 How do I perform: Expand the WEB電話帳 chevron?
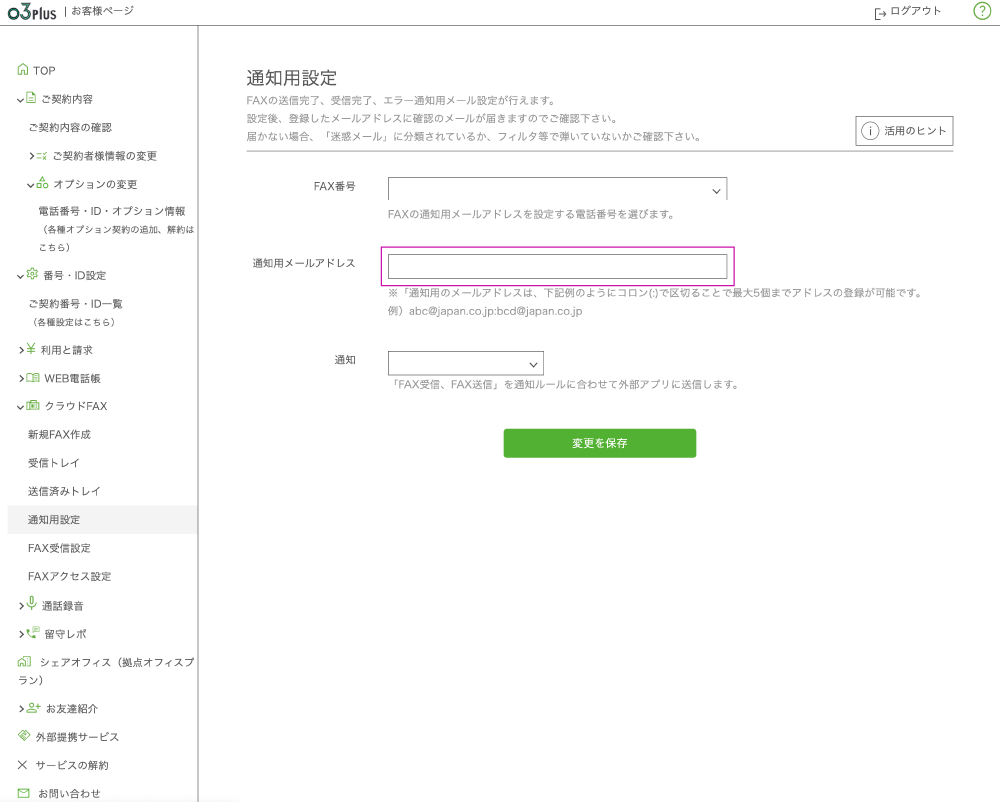[x=22, y=379]
